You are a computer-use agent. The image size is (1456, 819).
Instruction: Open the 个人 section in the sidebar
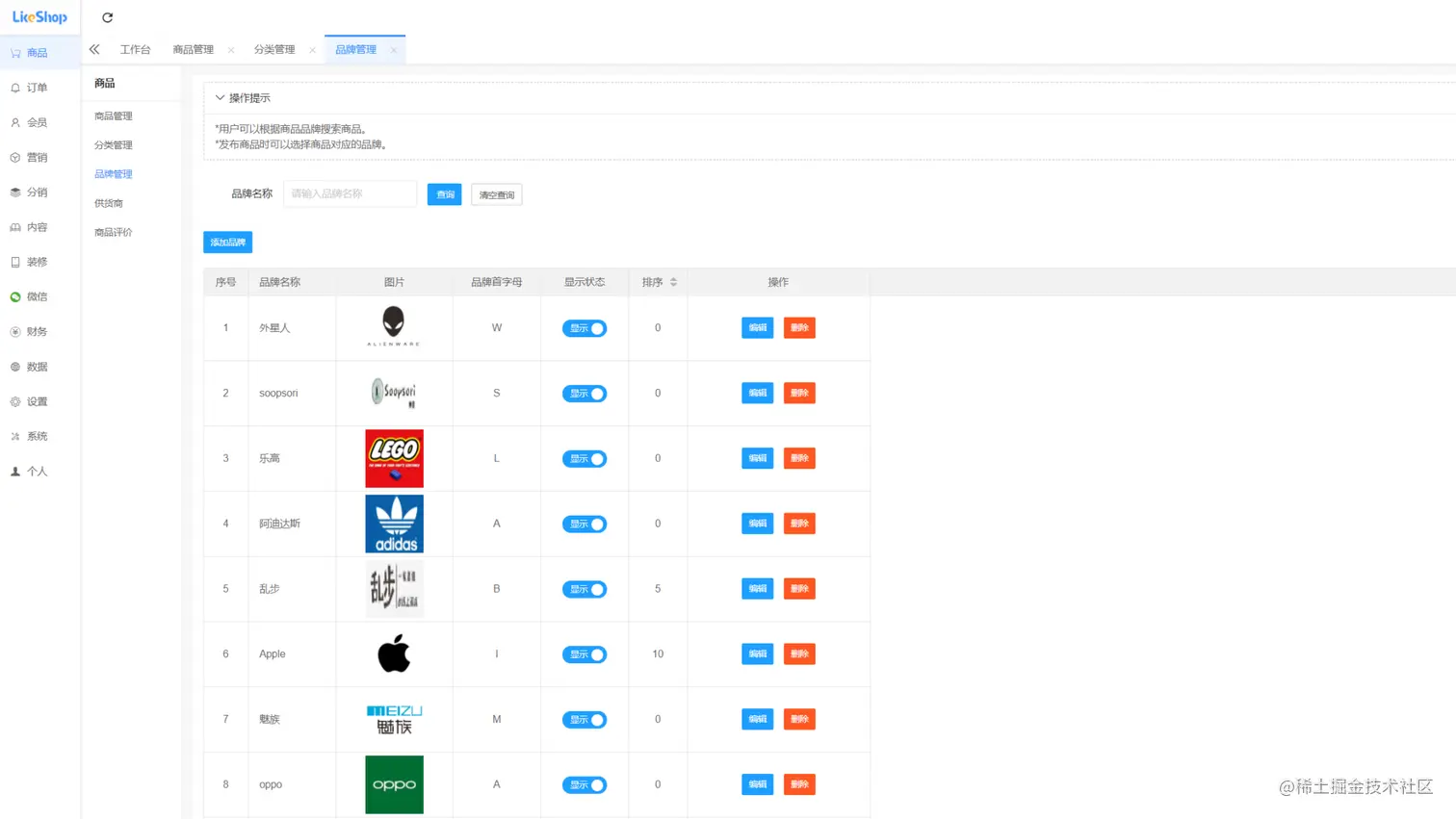coord(39,471)
